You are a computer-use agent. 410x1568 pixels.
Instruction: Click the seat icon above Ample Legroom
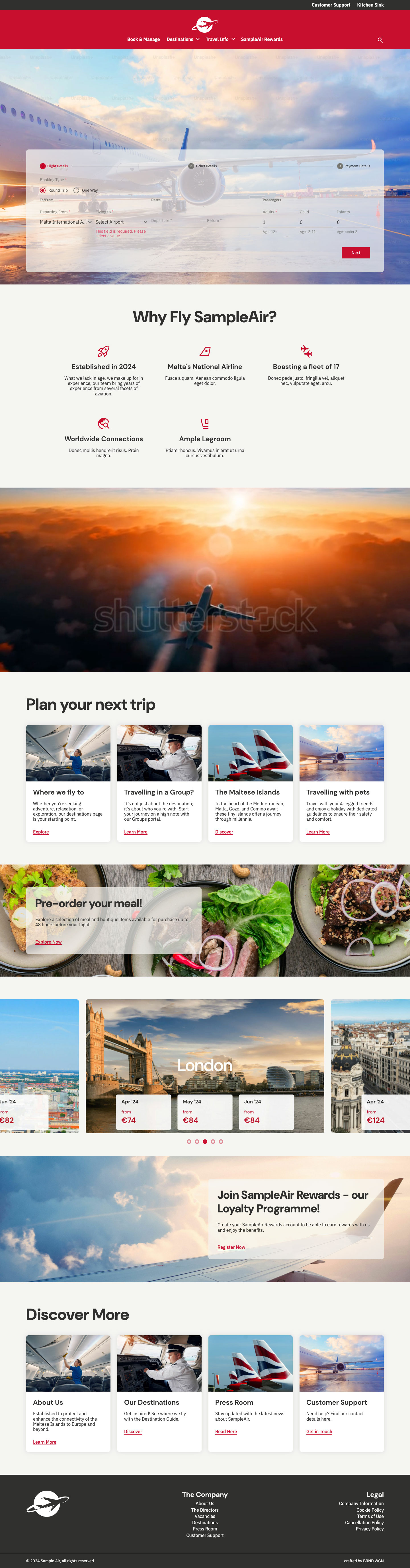pyautogui.click(x=205, y=424)
